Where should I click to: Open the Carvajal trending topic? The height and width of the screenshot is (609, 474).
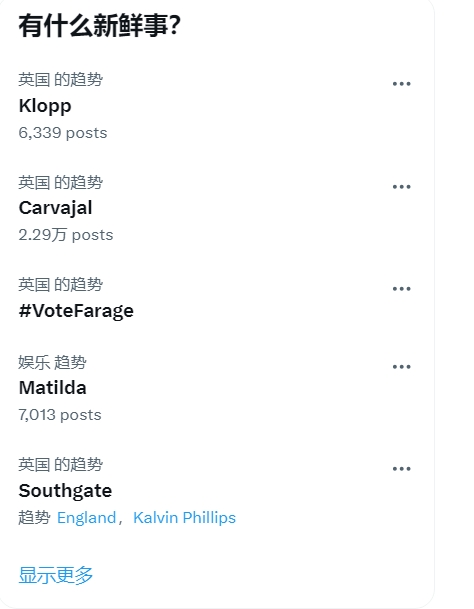click(56, 208)
